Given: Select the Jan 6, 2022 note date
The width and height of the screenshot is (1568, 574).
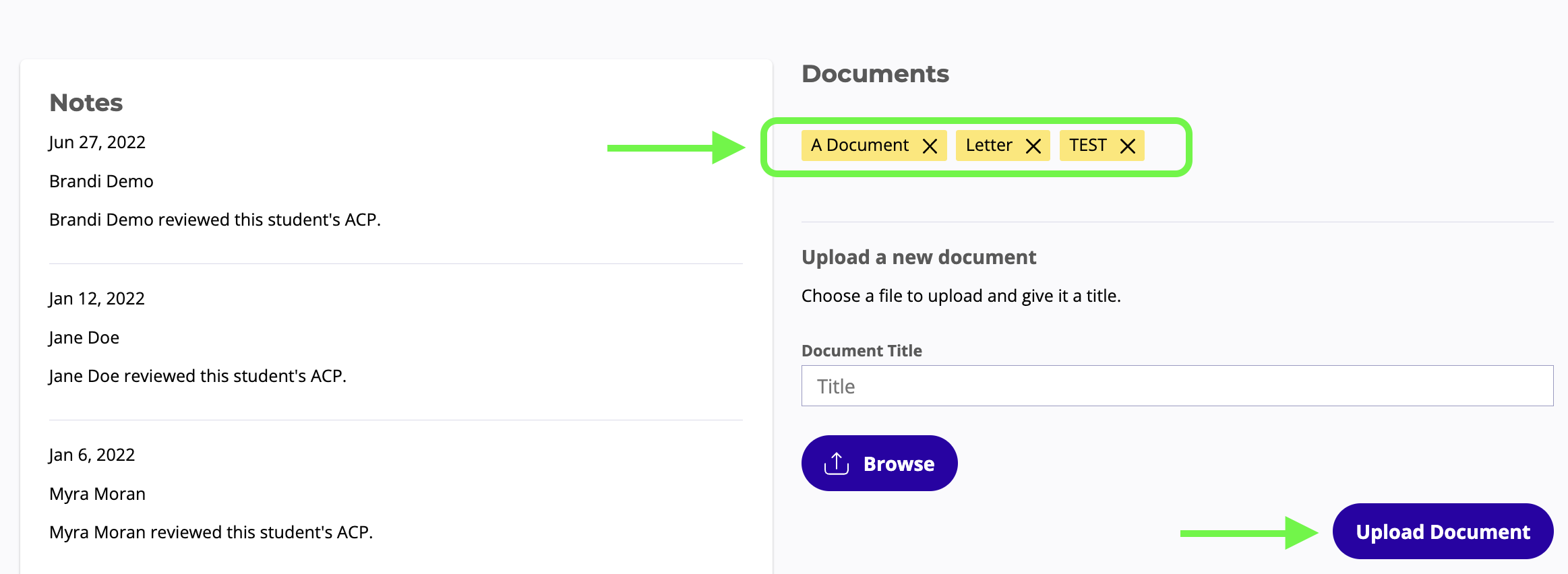Looking at the screenshot, I should click(92, 455).
